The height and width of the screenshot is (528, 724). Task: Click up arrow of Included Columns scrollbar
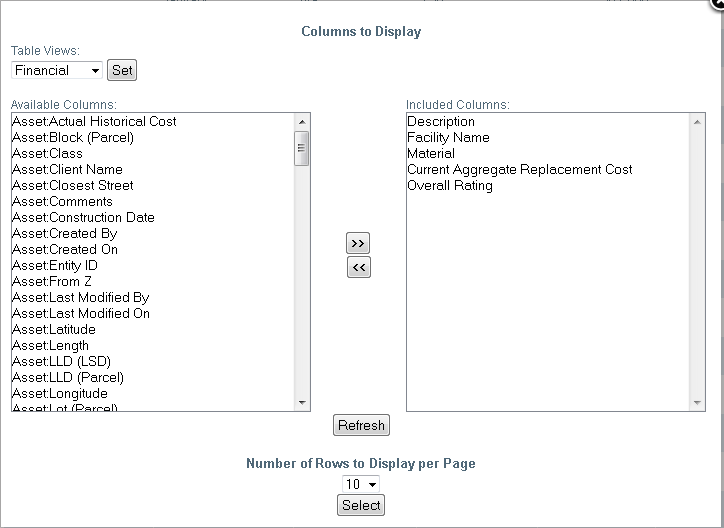coord(697,122)
